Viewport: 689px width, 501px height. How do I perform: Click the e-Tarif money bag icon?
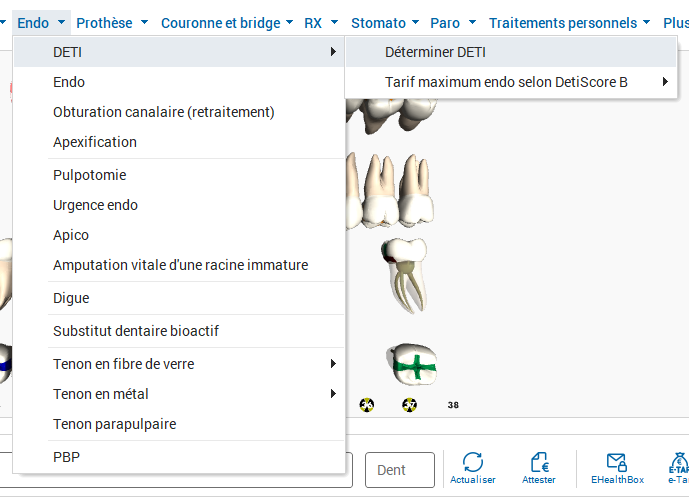click(x=679, y=463)
